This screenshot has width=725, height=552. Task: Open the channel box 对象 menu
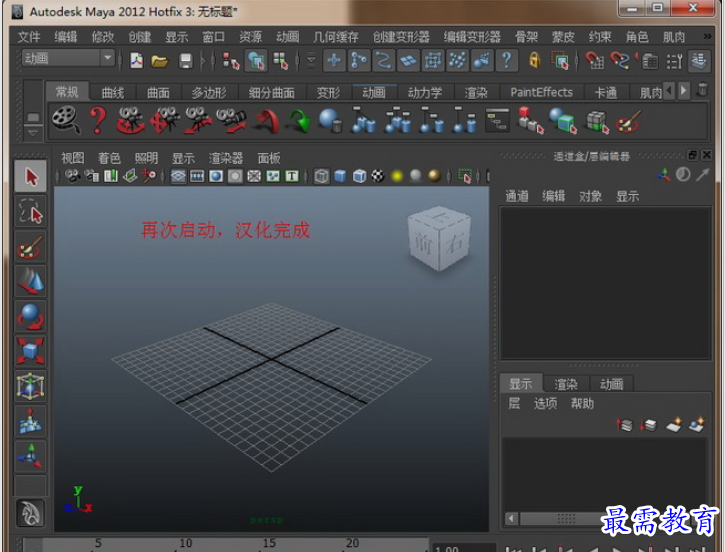pos(590,196)
